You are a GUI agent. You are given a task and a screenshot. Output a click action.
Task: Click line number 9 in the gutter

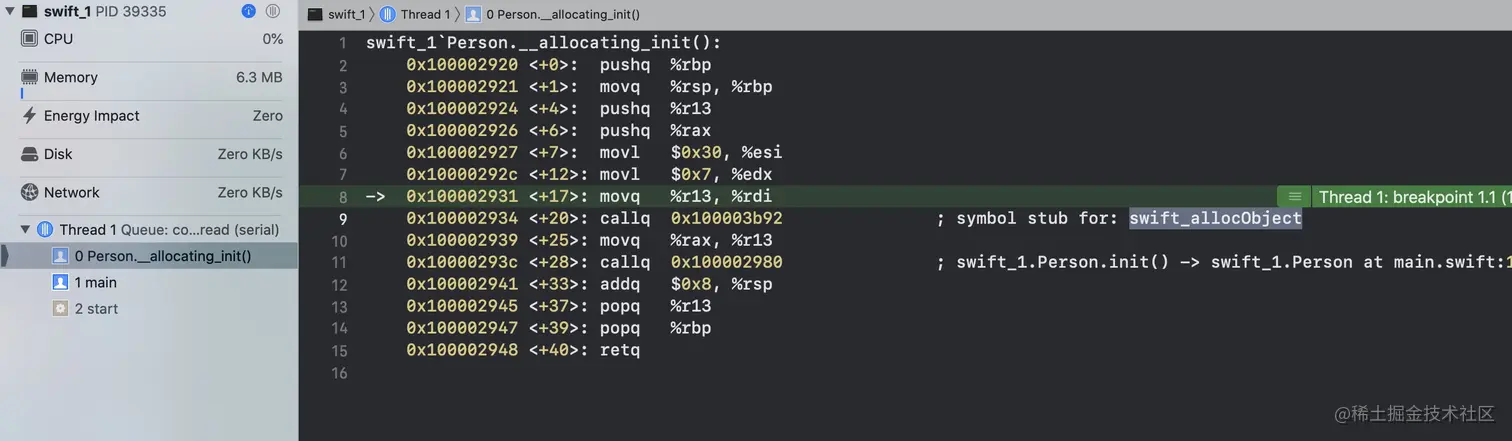[343, 219]
